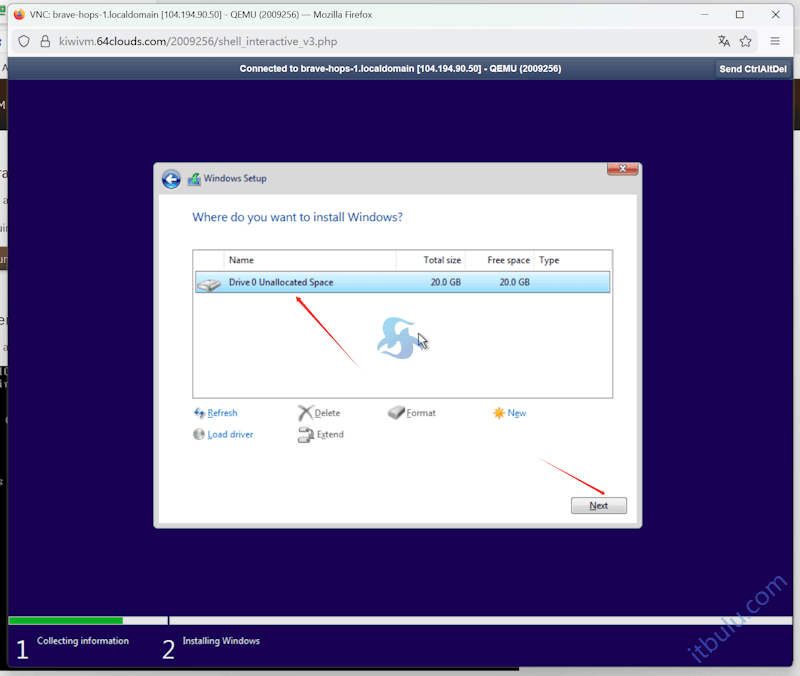Click the Type column header
This screenshot has height=676, width=800.
(572, 260)
